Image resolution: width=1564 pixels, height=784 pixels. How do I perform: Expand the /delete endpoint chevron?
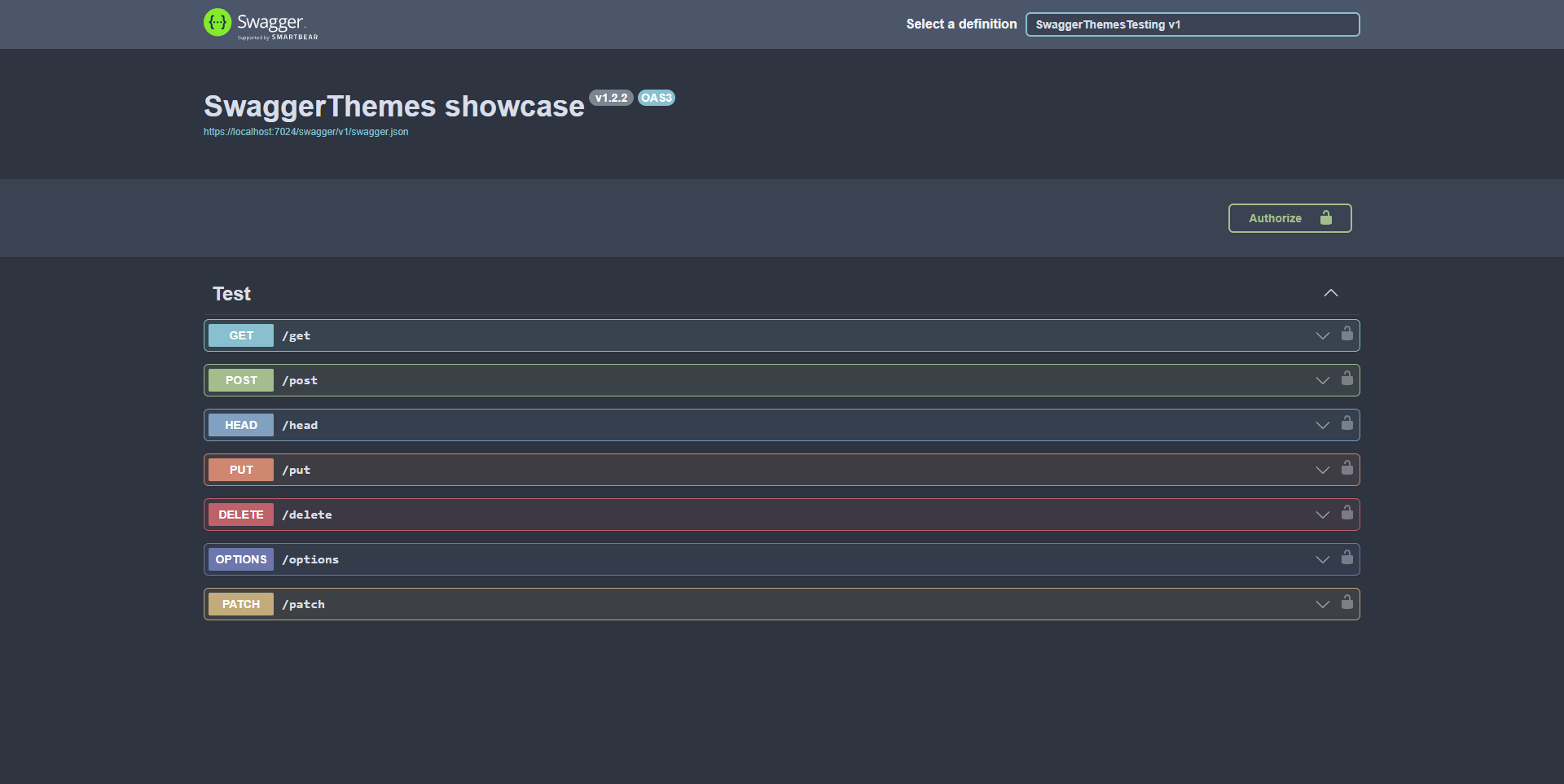[x=1323, y=515]
